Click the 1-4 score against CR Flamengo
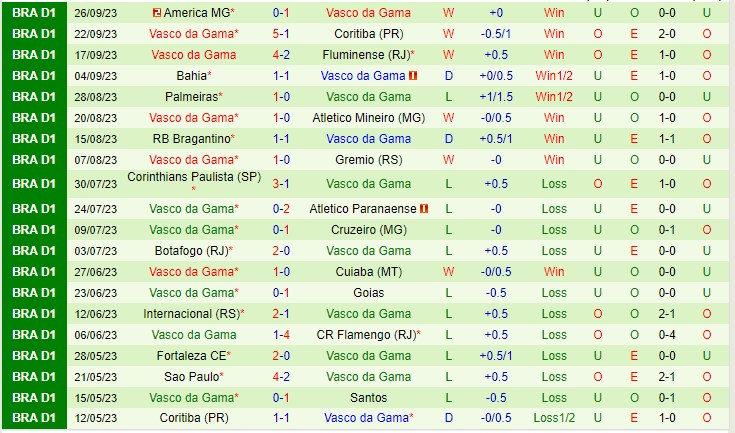 [x=281, y=335]
